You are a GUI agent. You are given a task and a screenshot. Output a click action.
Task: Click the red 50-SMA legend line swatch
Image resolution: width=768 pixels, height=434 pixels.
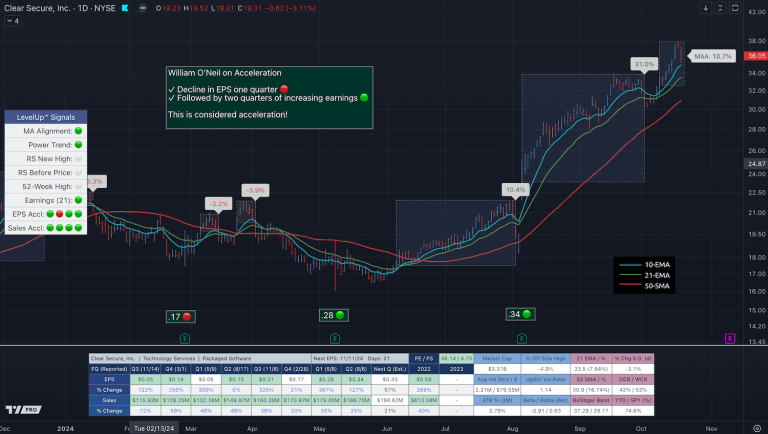(x=631, y=285)
